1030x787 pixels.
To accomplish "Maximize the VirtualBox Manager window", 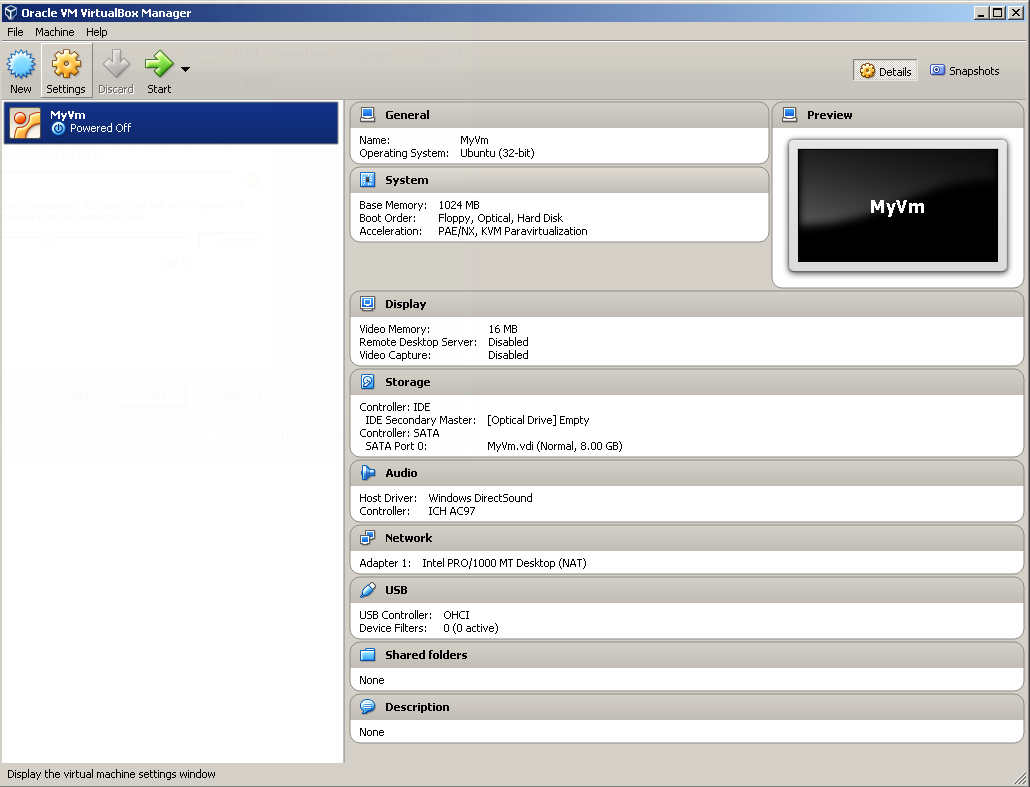I will (998, 12).
